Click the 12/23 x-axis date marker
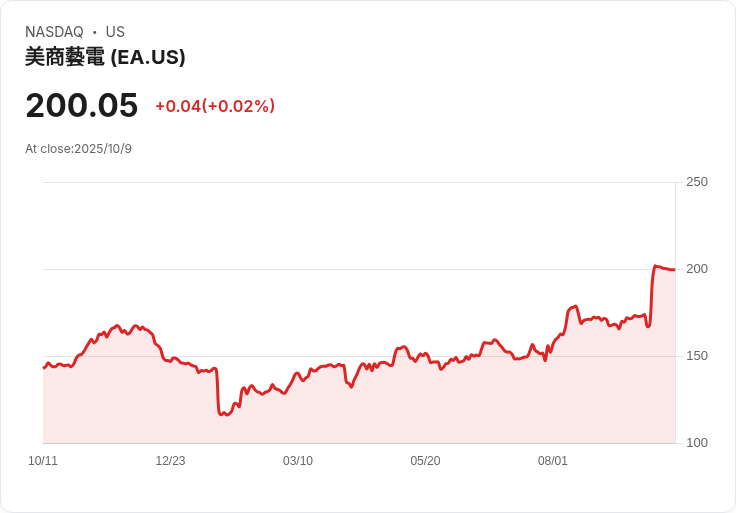The image size is (736, 513). pyautogui.click(x=170, y=461)
